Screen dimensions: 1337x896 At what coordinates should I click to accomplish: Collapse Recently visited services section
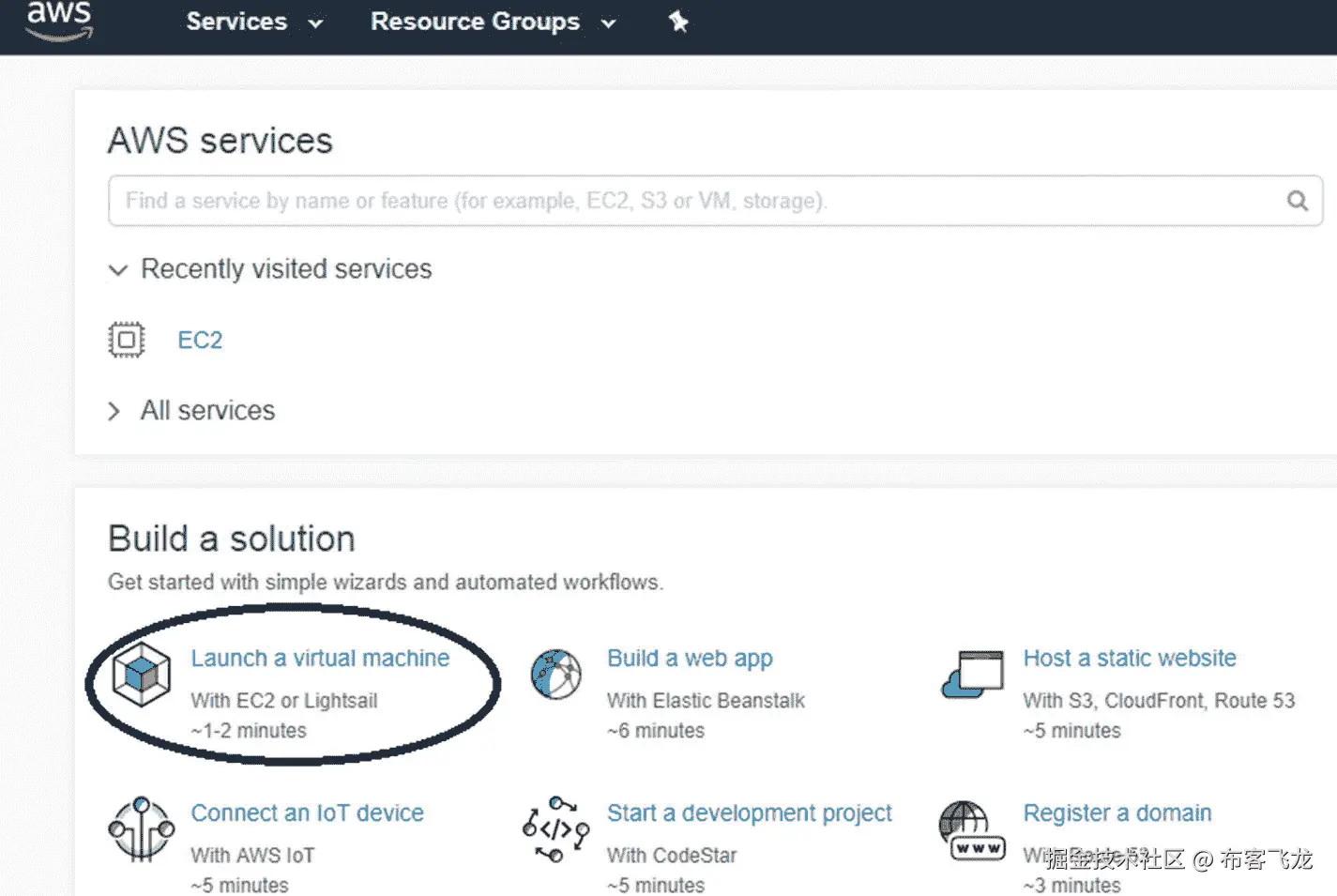pyautogui.click(x=117, y=270)
